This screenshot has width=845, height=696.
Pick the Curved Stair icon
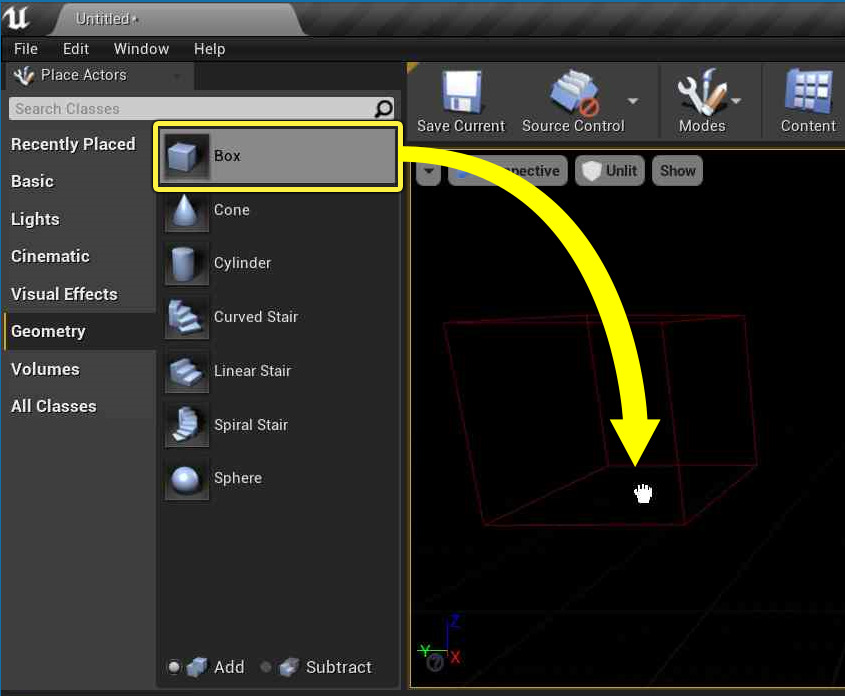pos(187,317)
